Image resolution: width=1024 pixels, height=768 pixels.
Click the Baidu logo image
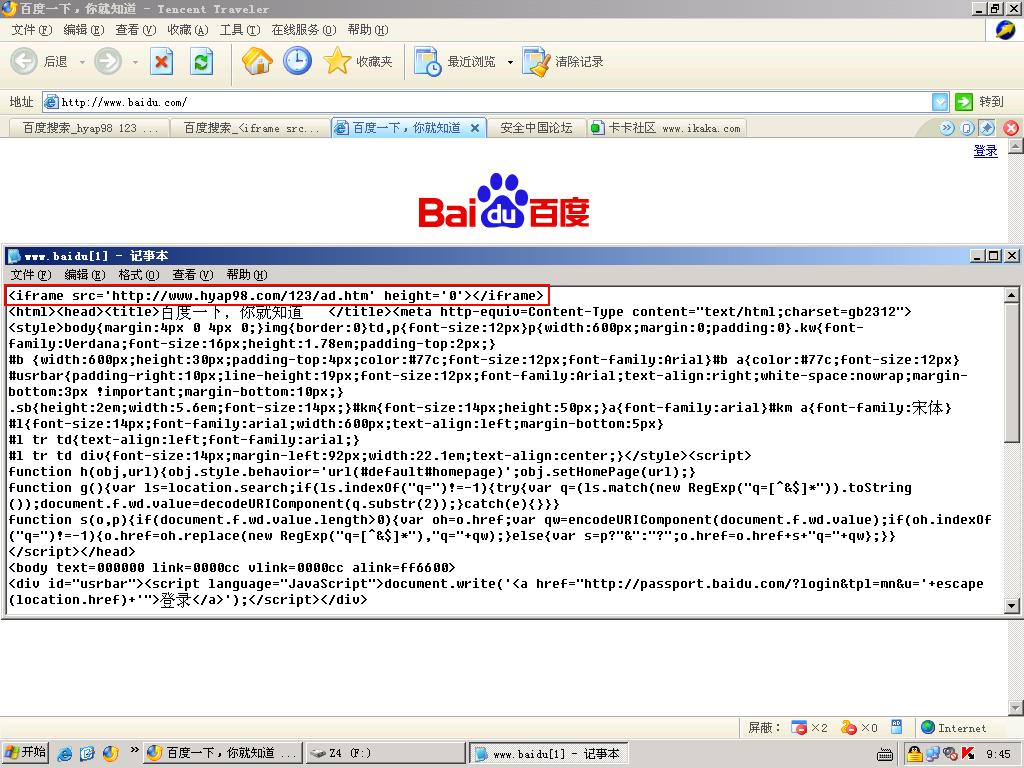504,200
